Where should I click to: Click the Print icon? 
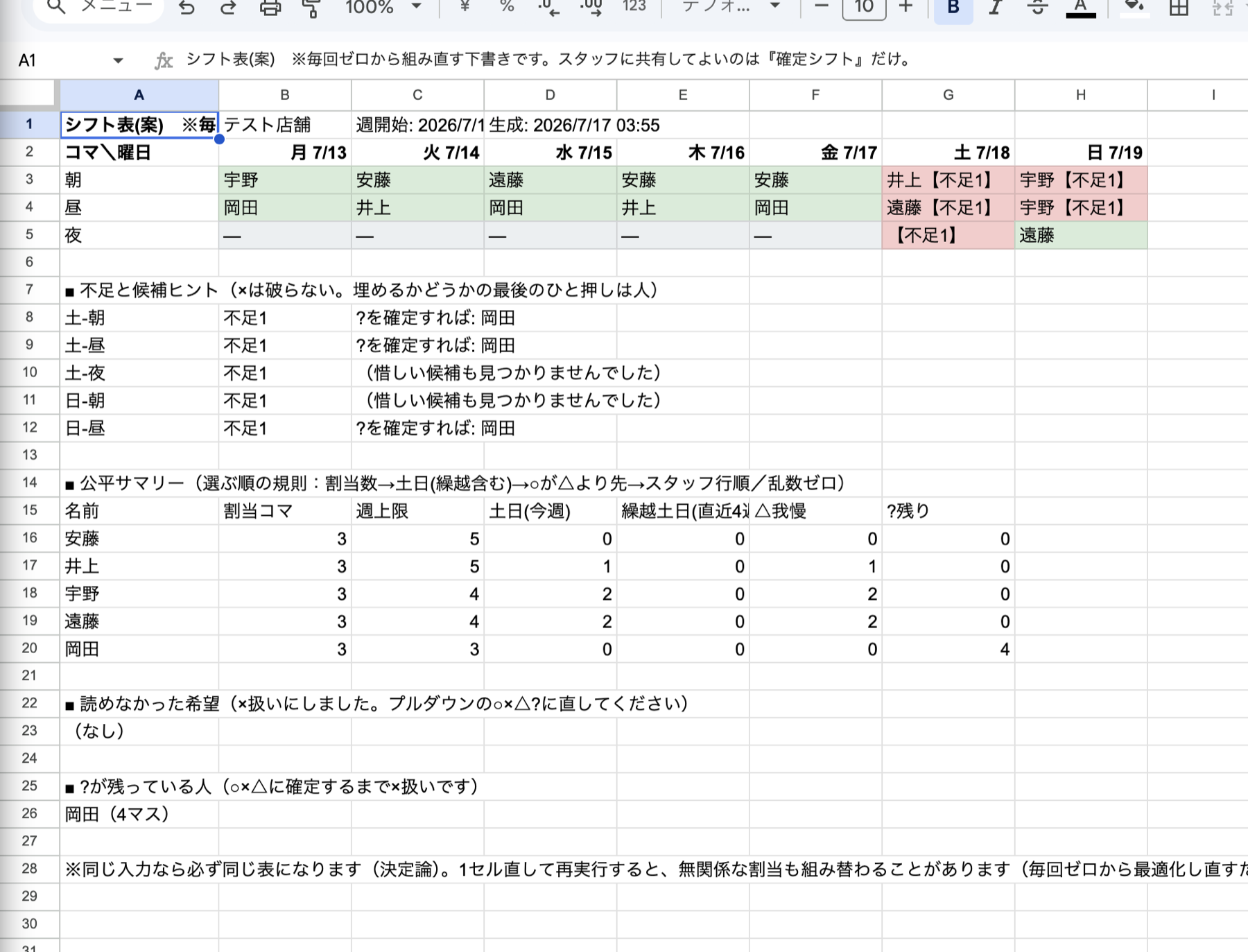coord(270,8)
